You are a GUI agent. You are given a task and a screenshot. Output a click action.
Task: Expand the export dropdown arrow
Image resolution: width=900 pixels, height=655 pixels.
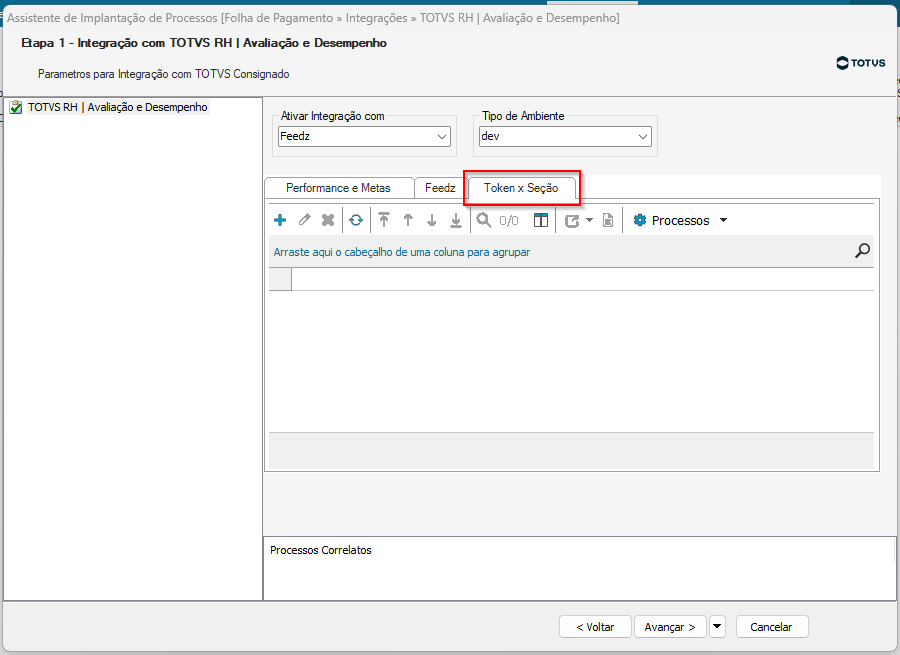[589, 220]
